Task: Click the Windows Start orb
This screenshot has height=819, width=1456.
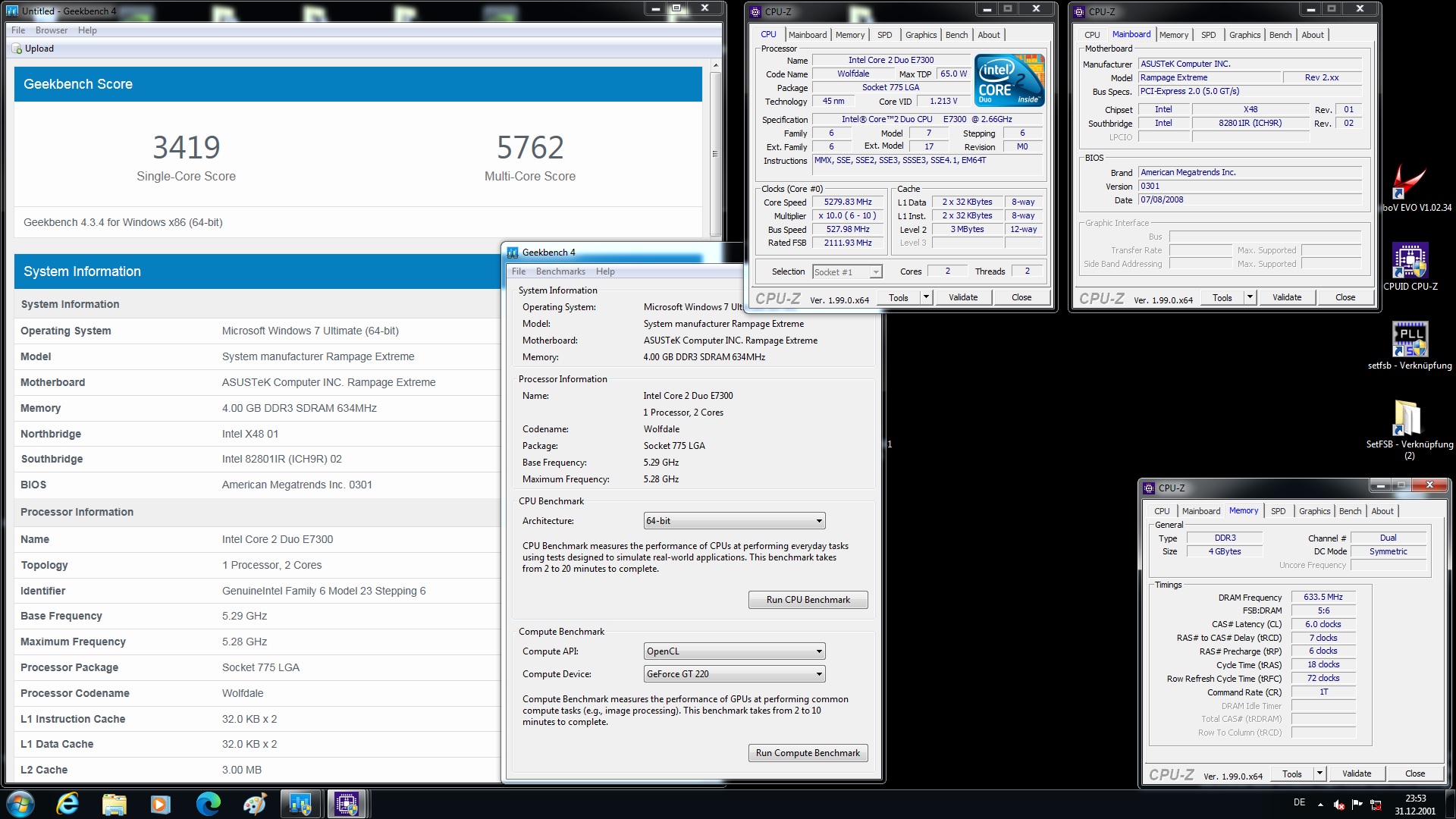Action: (x=20, y=804)
